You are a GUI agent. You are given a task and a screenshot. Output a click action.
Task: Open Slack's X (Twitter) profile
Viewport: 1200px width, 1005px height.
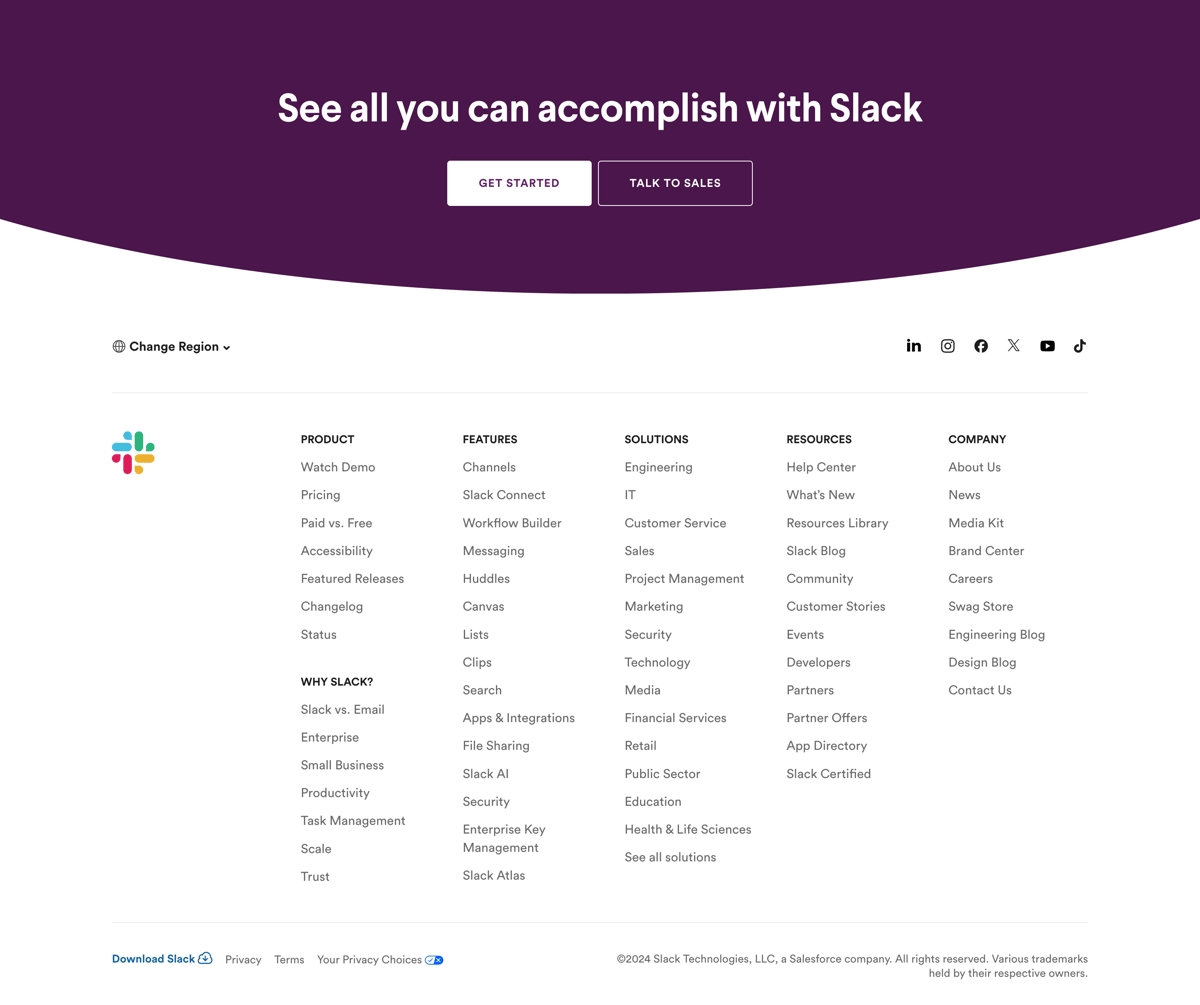(x=1013, y=345)
